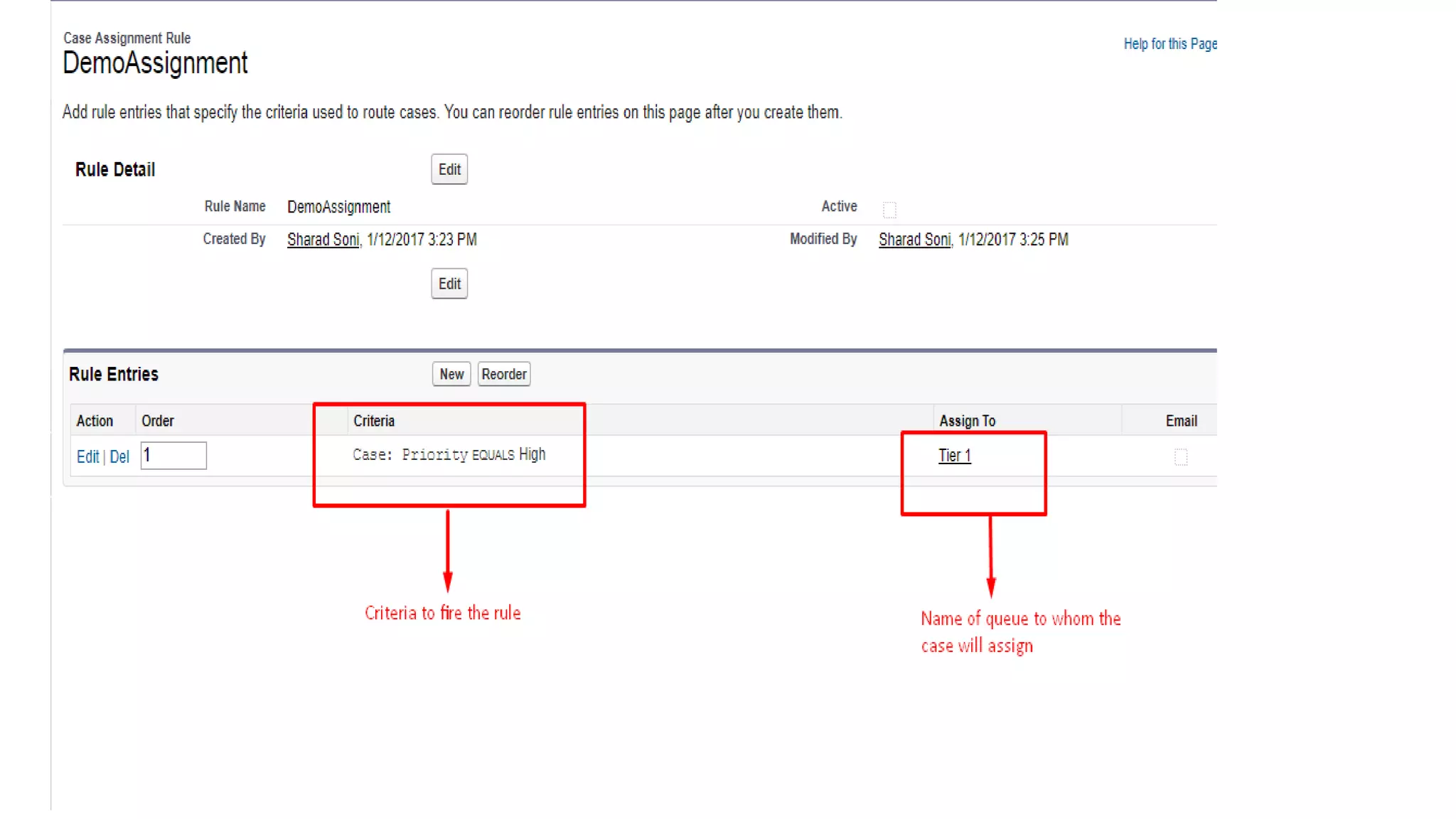
Task: Open the Help for this Page link
Action: [x=1170, y=44]
